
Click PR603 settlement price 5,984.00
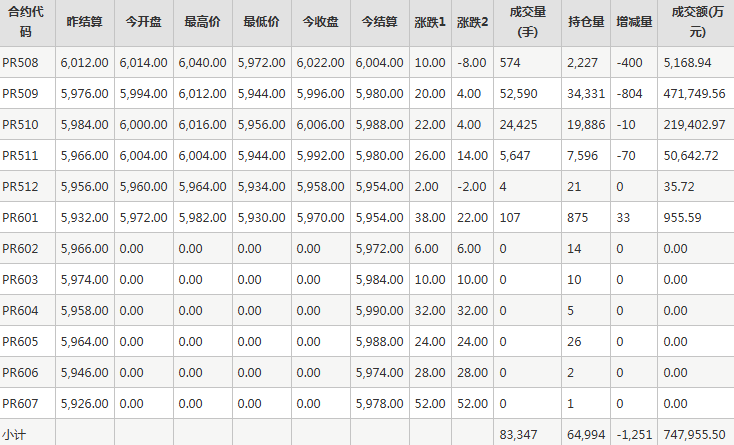point(379,279)
